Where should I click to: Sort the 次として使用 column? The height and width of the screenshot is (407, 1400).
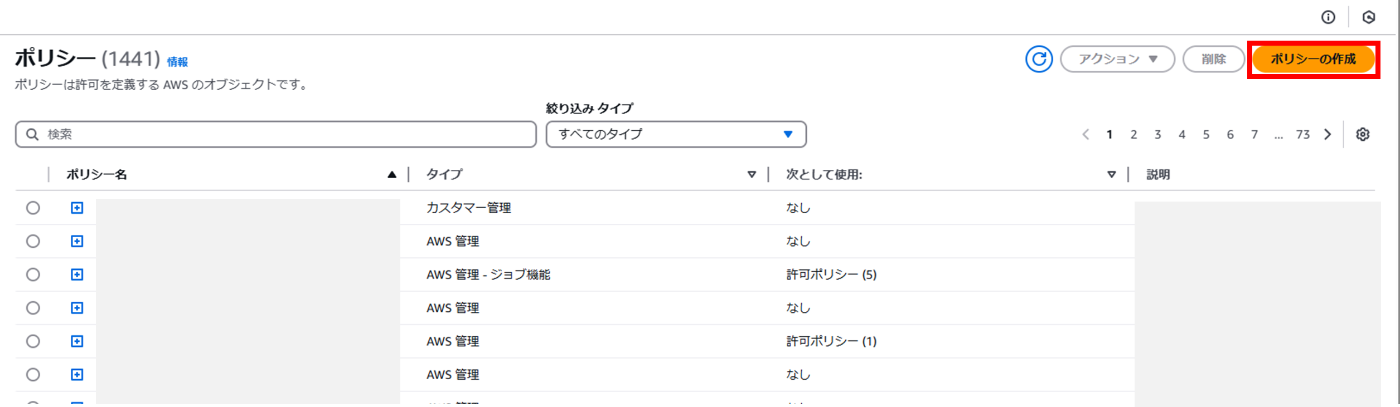[1111, 174]
